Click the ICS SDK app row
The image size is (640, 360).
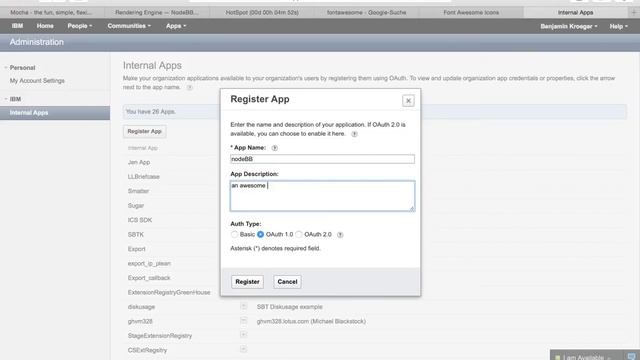140,220
